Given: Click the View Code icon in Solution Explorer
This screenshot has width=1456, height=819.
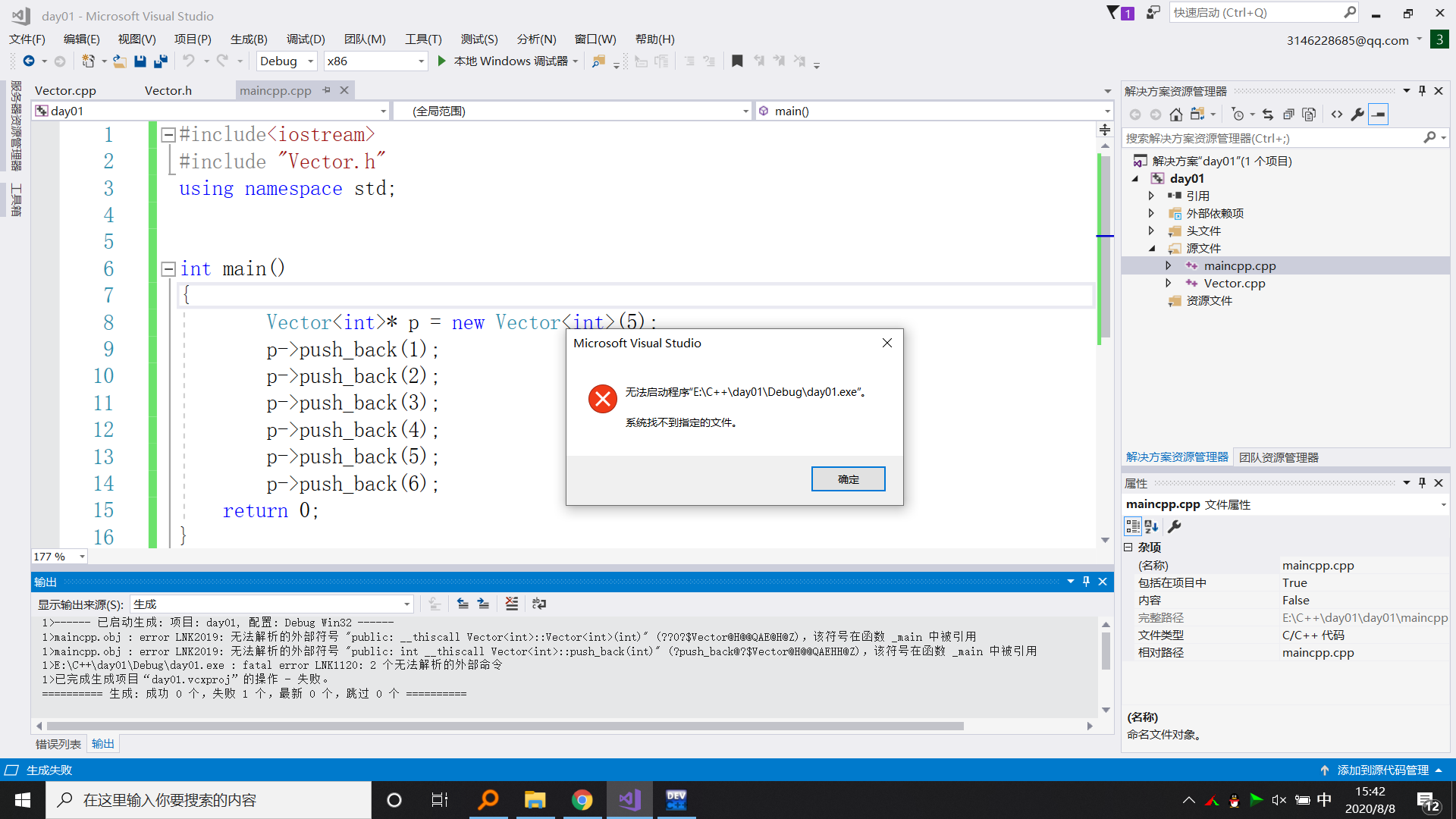Looking at the screenshot, I should pyautogui.click(x=1337, y=115).
